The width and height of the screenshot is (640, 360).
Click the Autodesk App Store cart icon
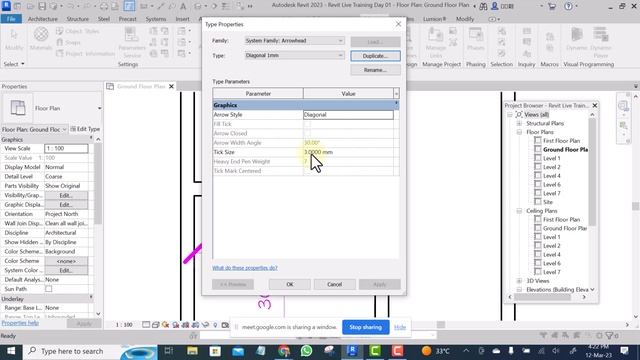552,6
